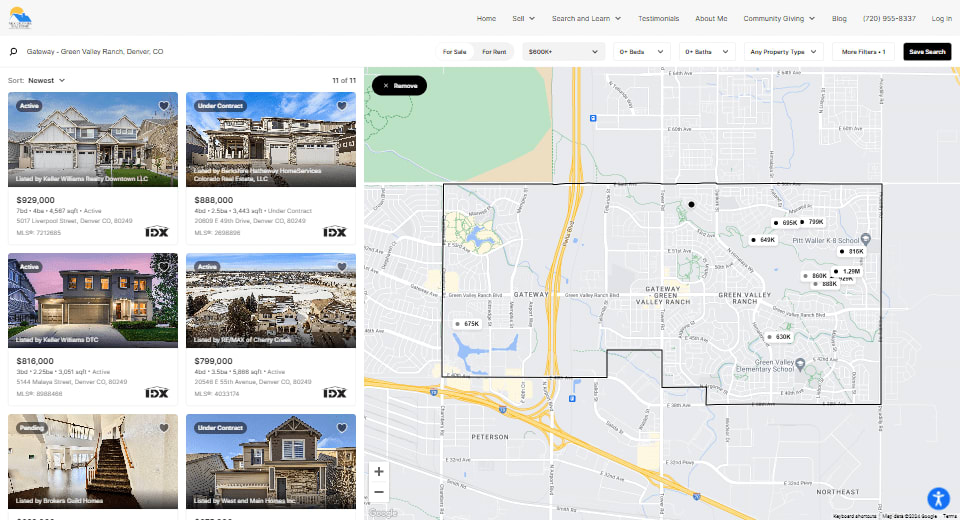Expand the Sell menu
This screenshot has width=960, height=520.
(x=523, y=18)
